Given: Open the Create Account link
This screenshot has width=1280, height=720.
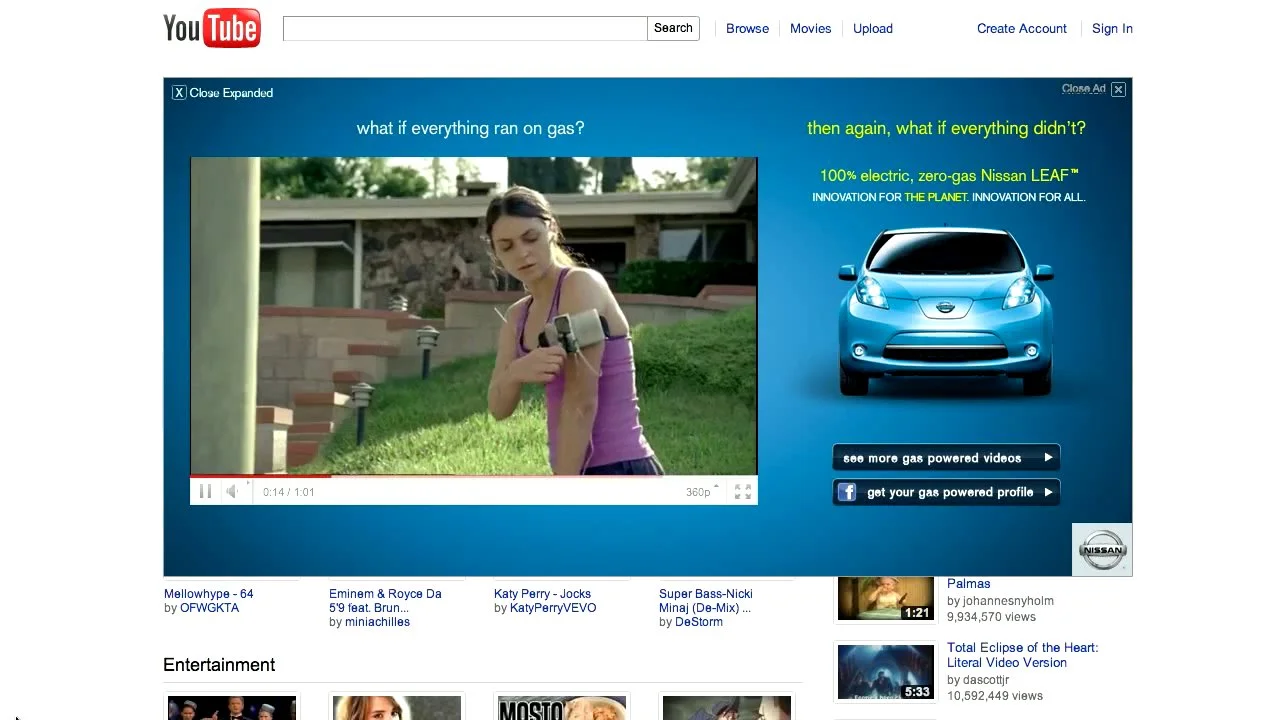Looking at the screenshot, I should (x=1021, y=28).
